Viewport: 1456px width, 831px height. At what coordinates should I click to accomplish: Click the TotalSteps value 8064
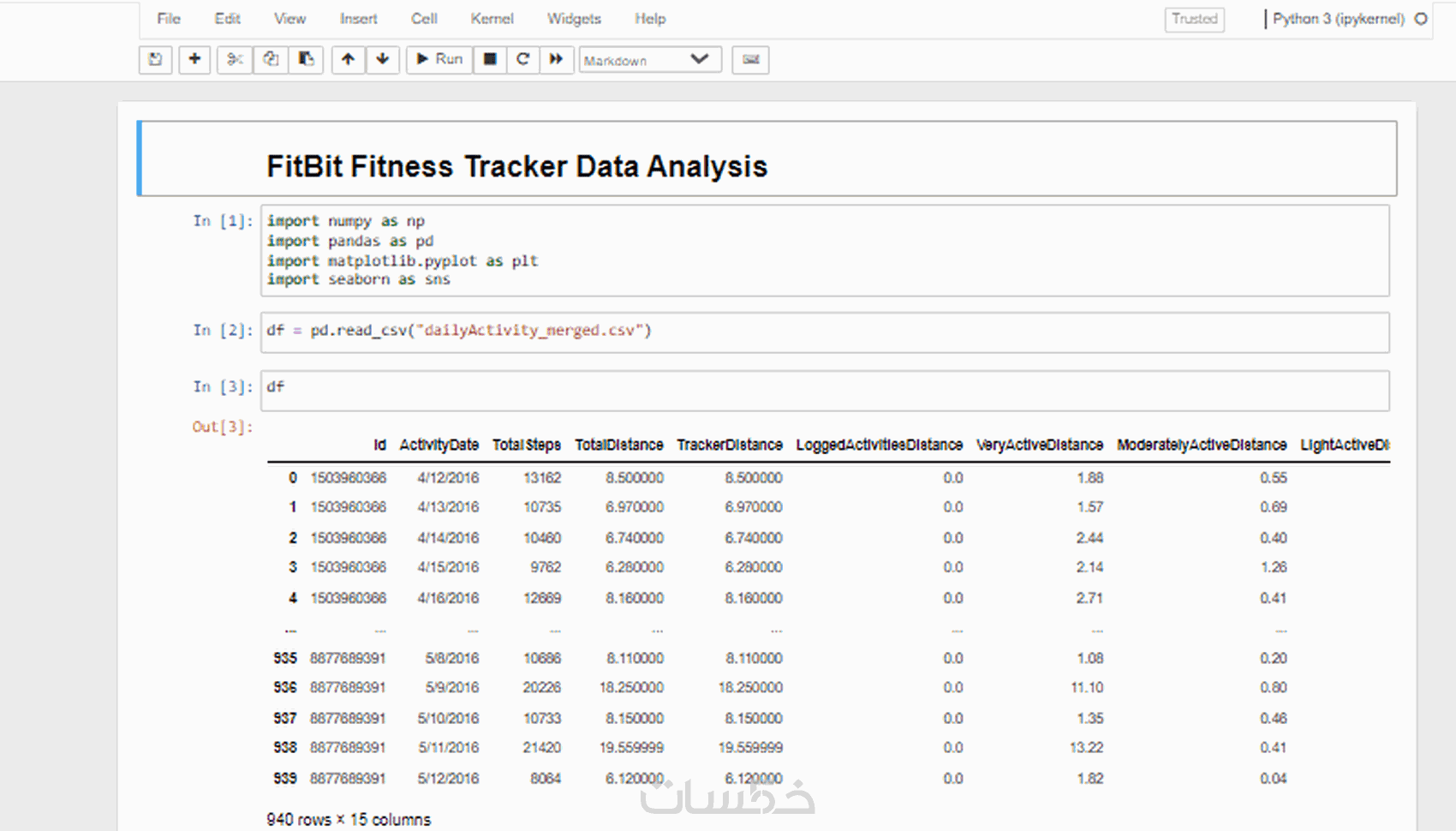click(546, 778)
